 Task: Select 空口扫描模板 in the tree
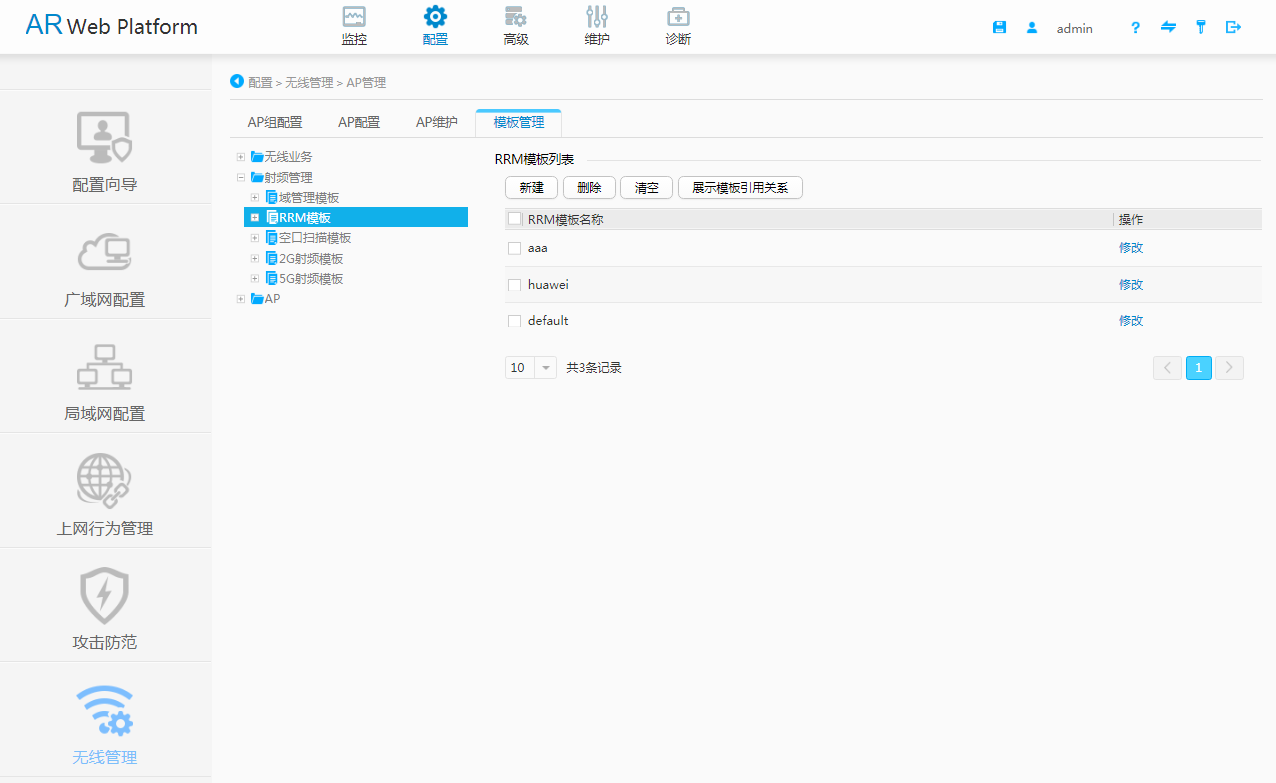point(315,238)
